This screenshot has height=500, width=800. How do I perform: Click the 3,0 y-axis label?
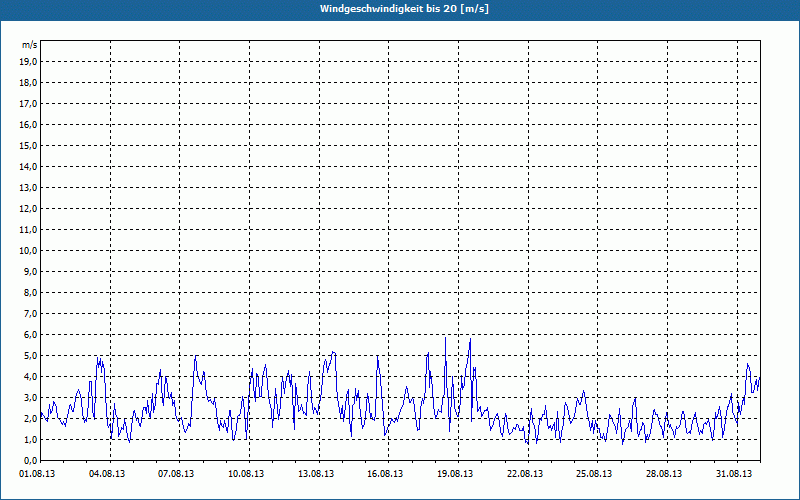[30, 397]
